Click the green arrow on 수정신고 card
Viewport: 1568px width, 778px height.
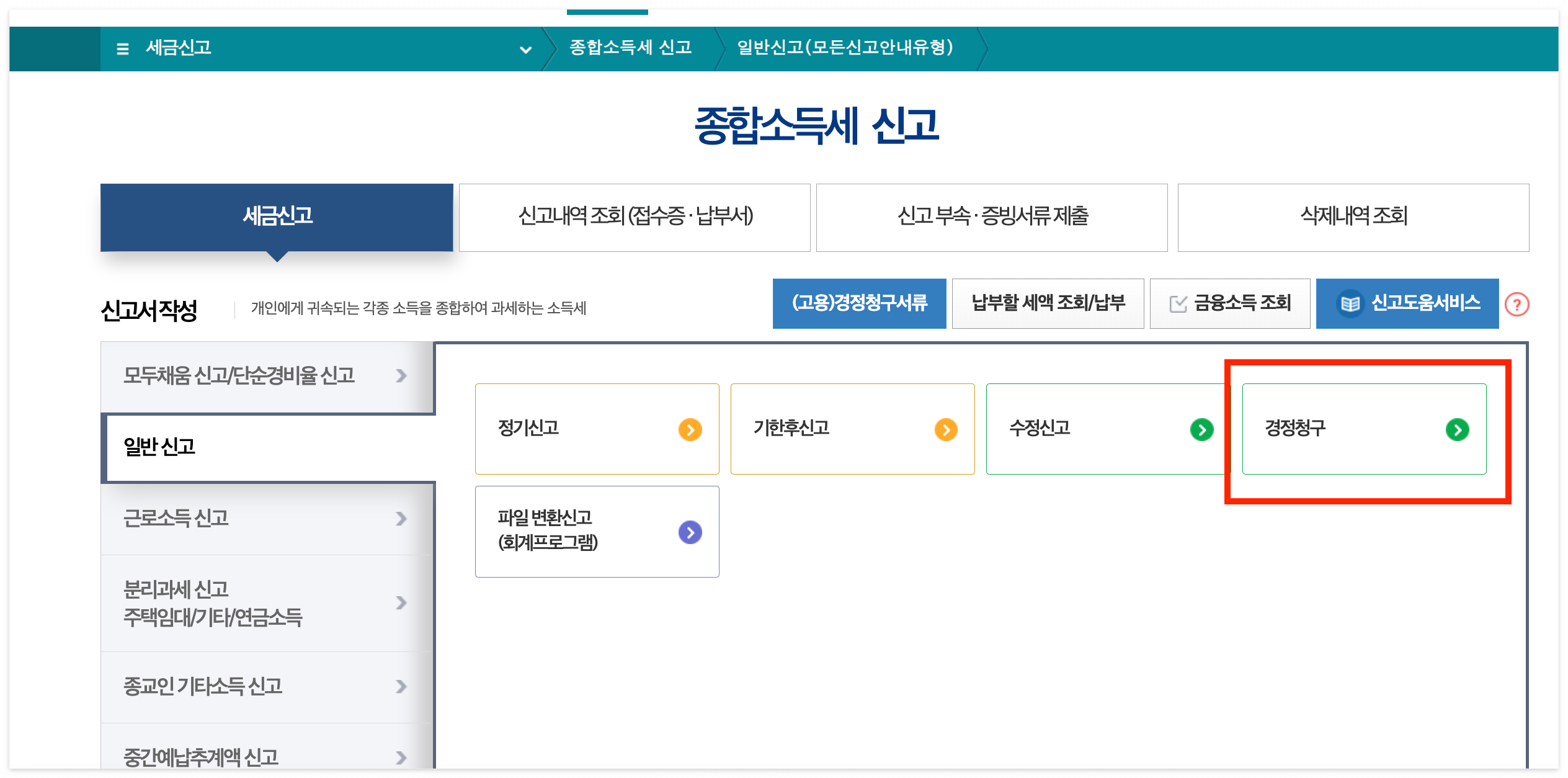coord(1201,429)
